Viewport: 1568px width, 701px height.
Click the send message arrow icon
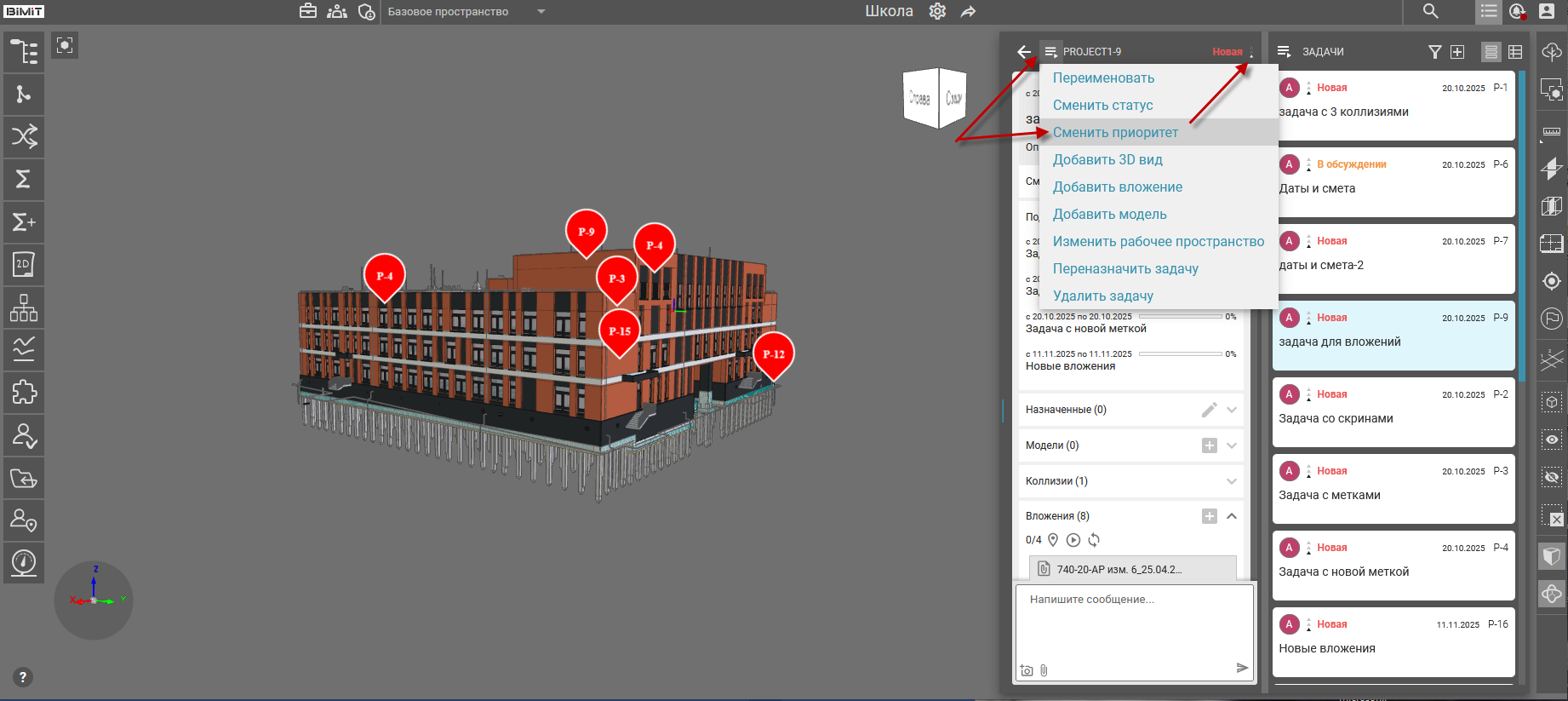(1242, 668)
